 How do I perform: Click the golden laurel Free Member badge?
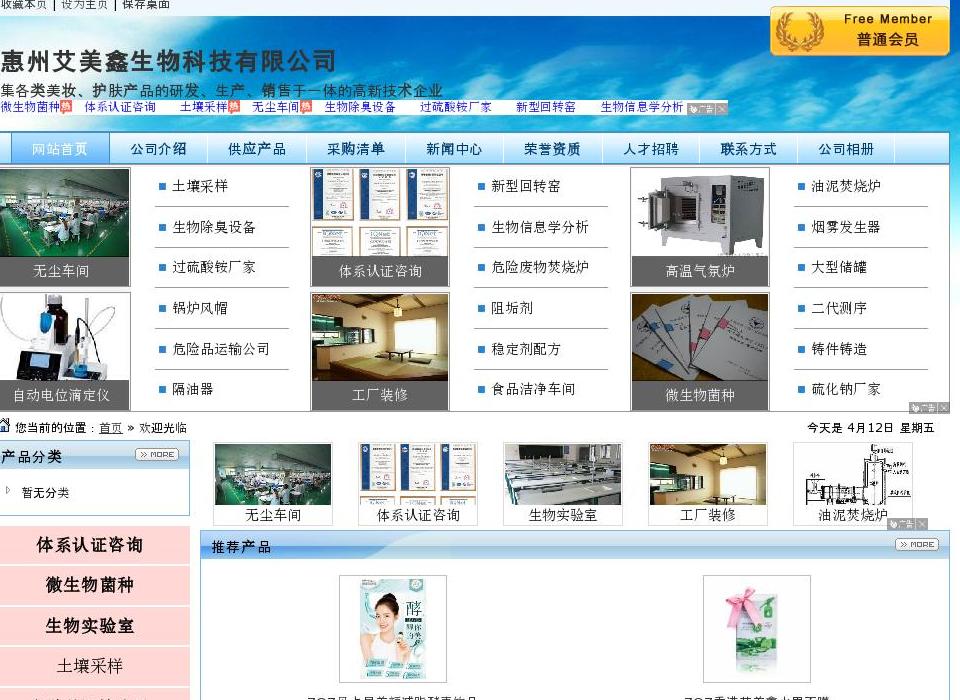point(860,31)
